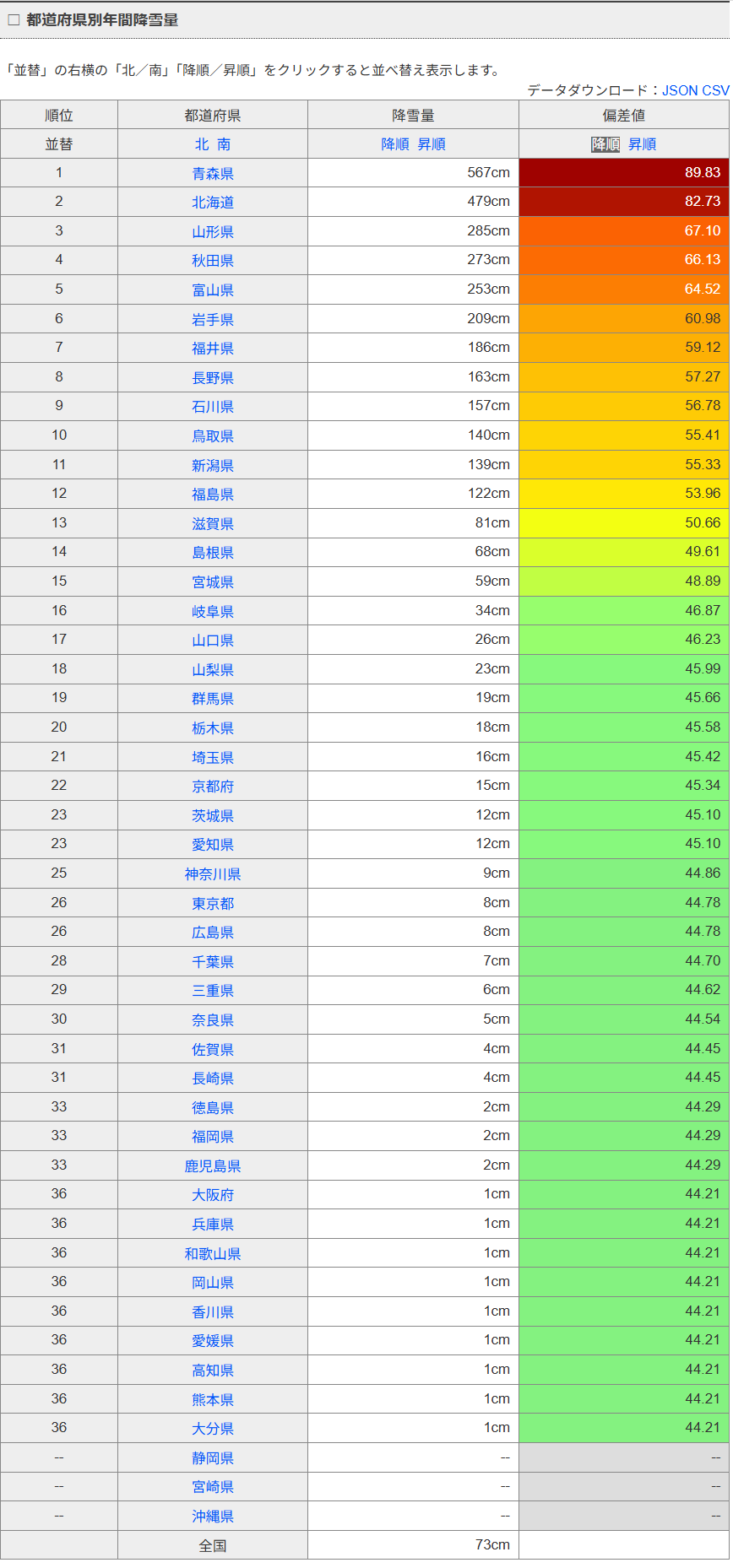Download the data as CSV
The height and width of the screenshot is (1568, 733).
[x=715, y=90]
